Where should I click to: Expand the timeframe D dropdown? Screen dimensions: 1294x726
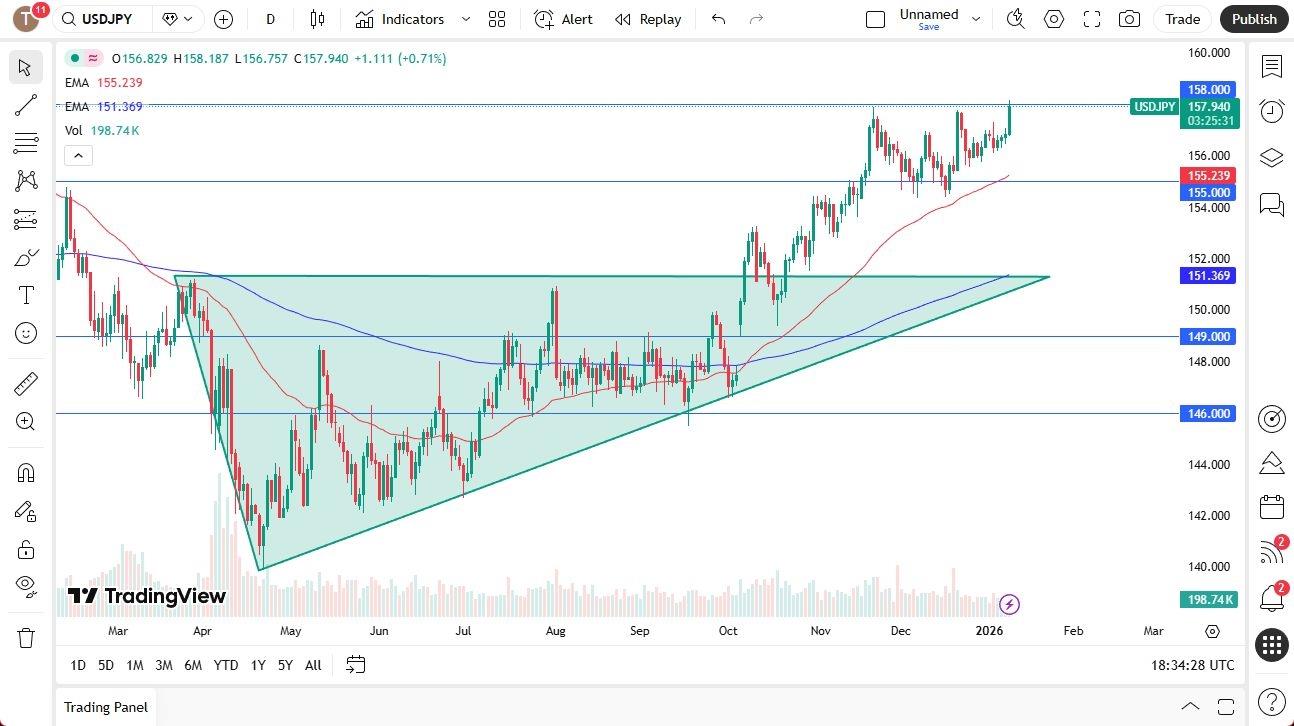point(270,19)
